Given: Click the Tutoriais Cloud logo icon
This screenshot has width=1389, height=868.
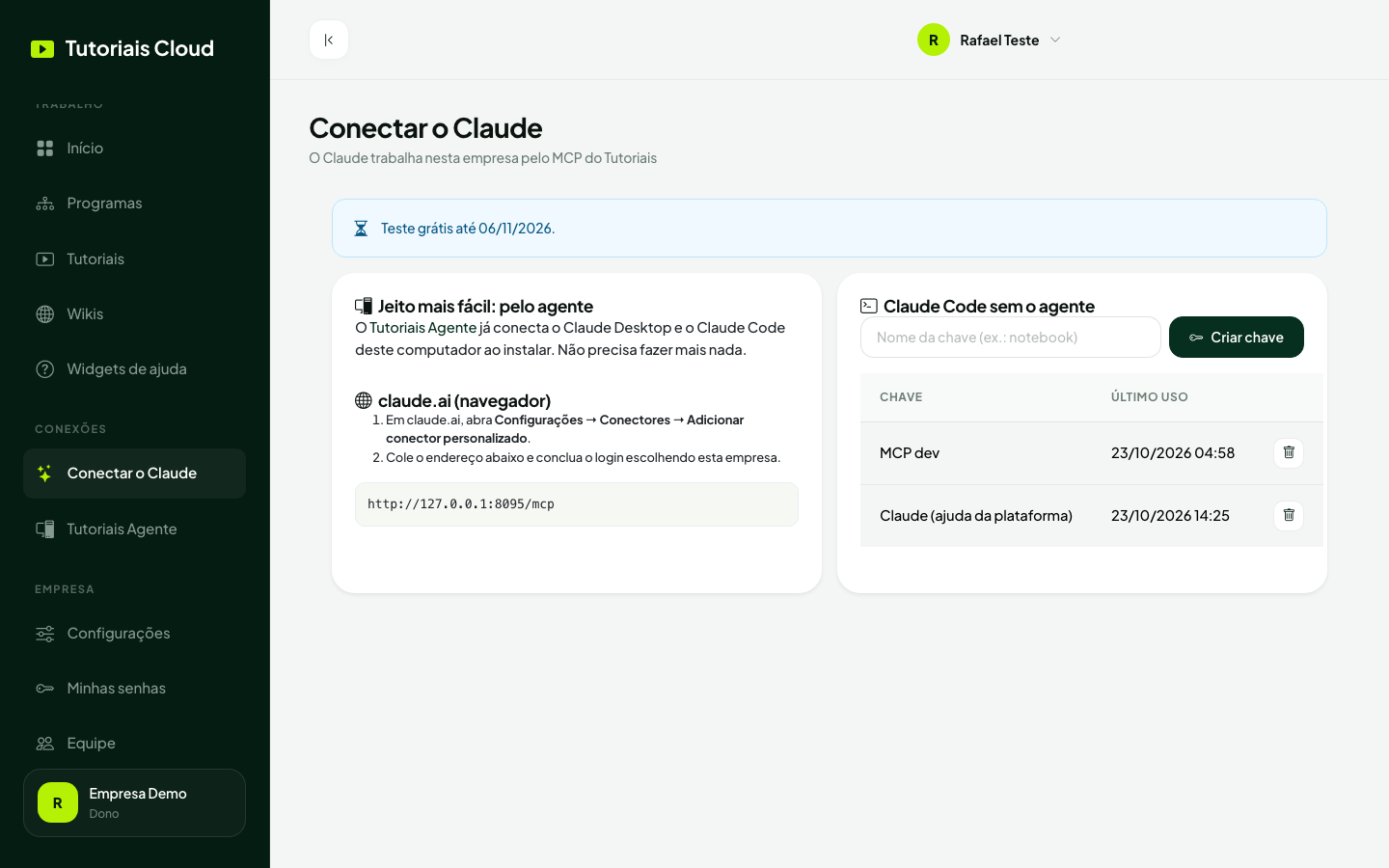Looking at the screenshot, I should [x=42, y=49].
